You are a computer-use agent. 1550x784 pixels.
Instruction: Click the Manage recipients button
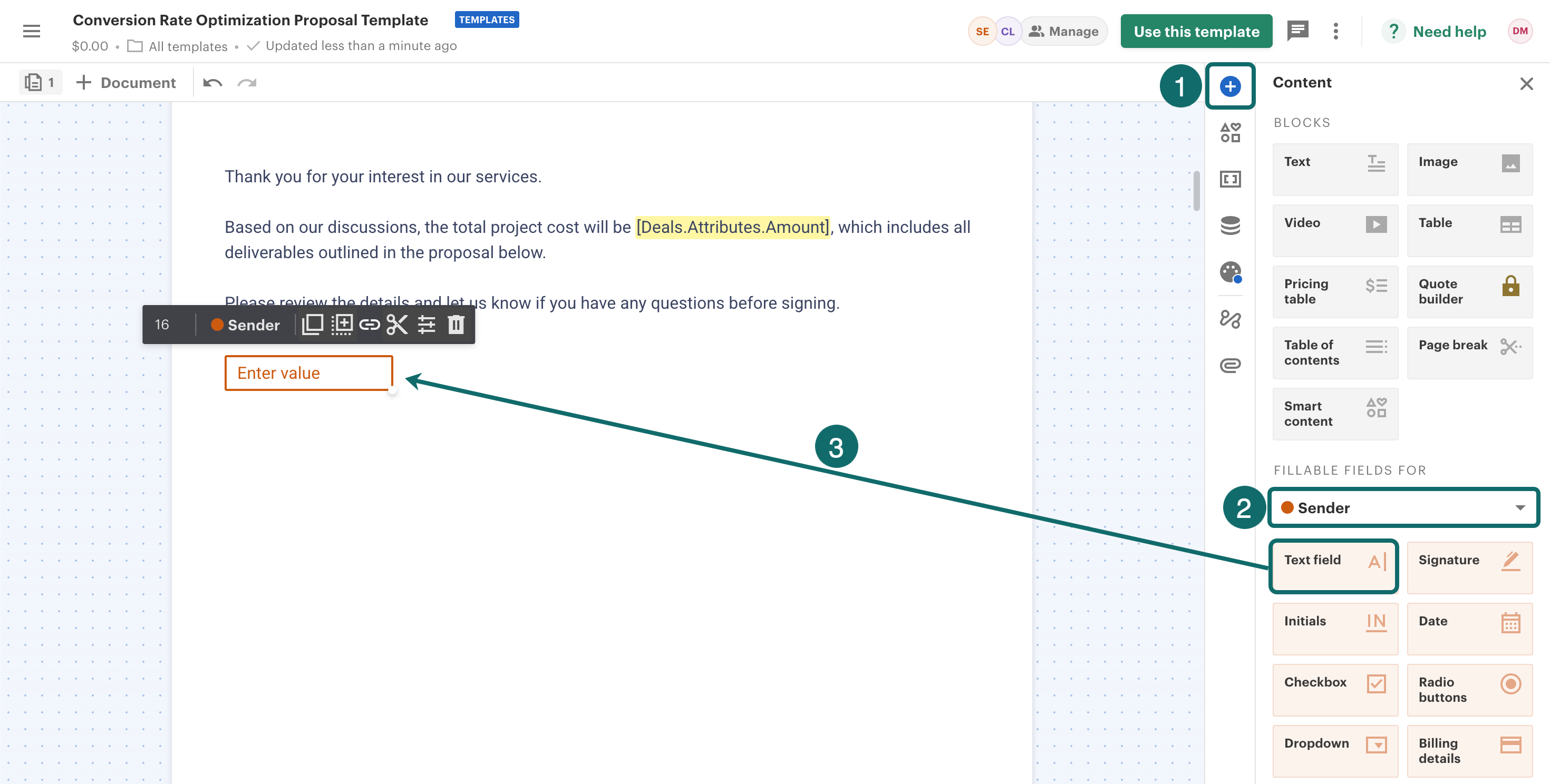coord(1064,31)
